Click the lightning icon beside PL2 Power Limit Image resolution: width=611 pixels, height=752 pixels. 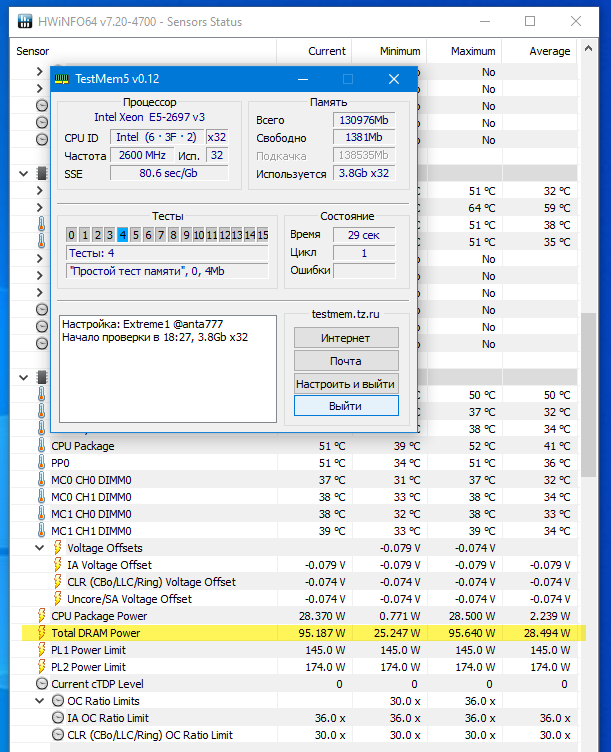coord(42,667)
